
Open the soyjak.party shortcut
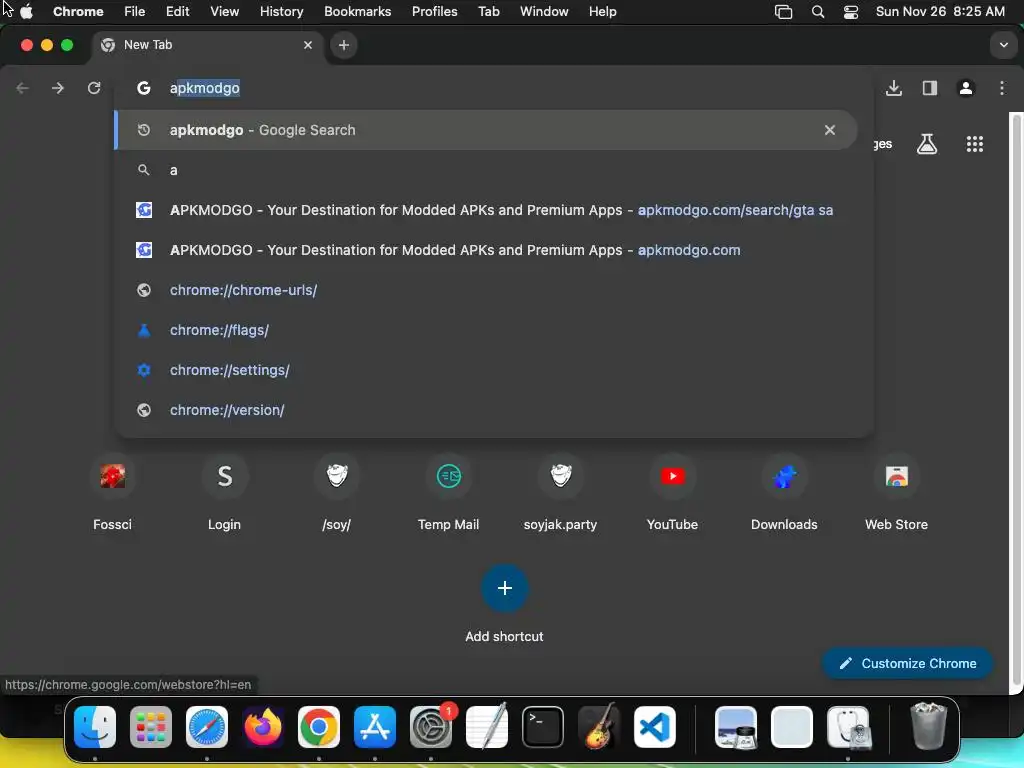tap(560, 491)
